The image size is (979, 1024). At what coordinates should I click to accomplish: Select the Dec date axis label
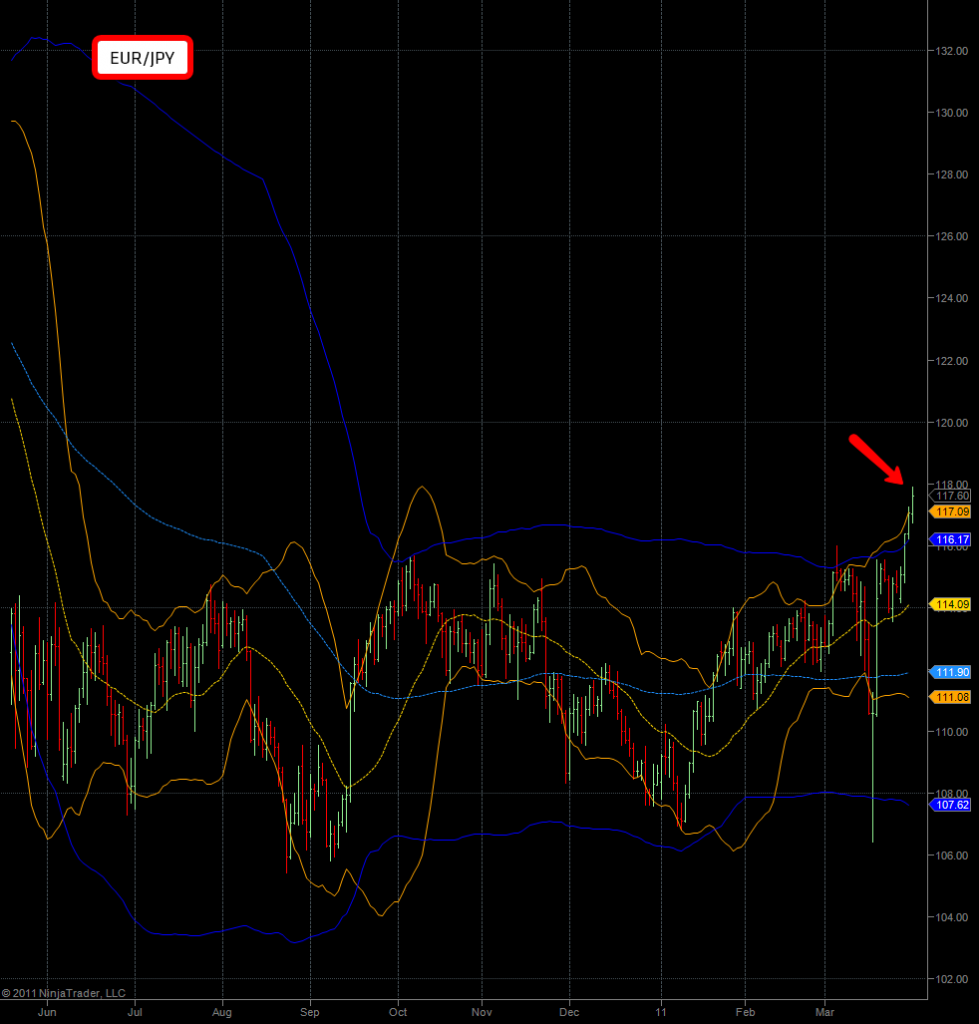coord(570,1011)
